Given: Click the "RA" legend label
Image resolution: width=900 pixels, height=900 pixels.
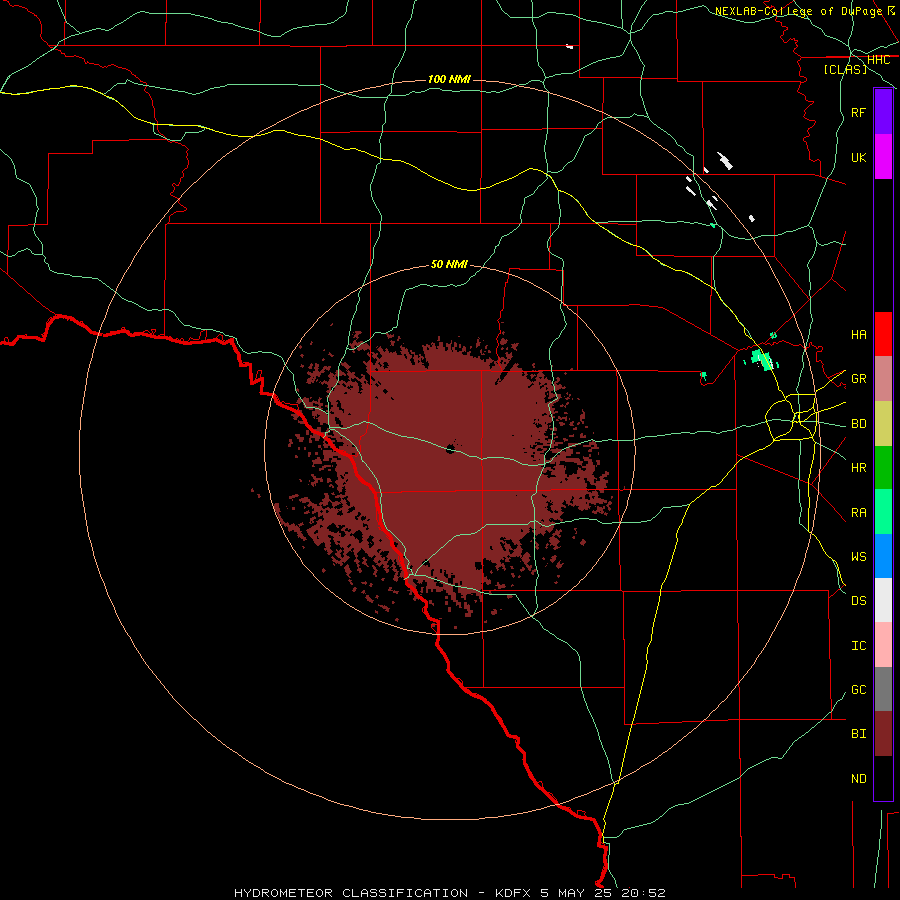Looking at the screenshot, I should point(858,513).
